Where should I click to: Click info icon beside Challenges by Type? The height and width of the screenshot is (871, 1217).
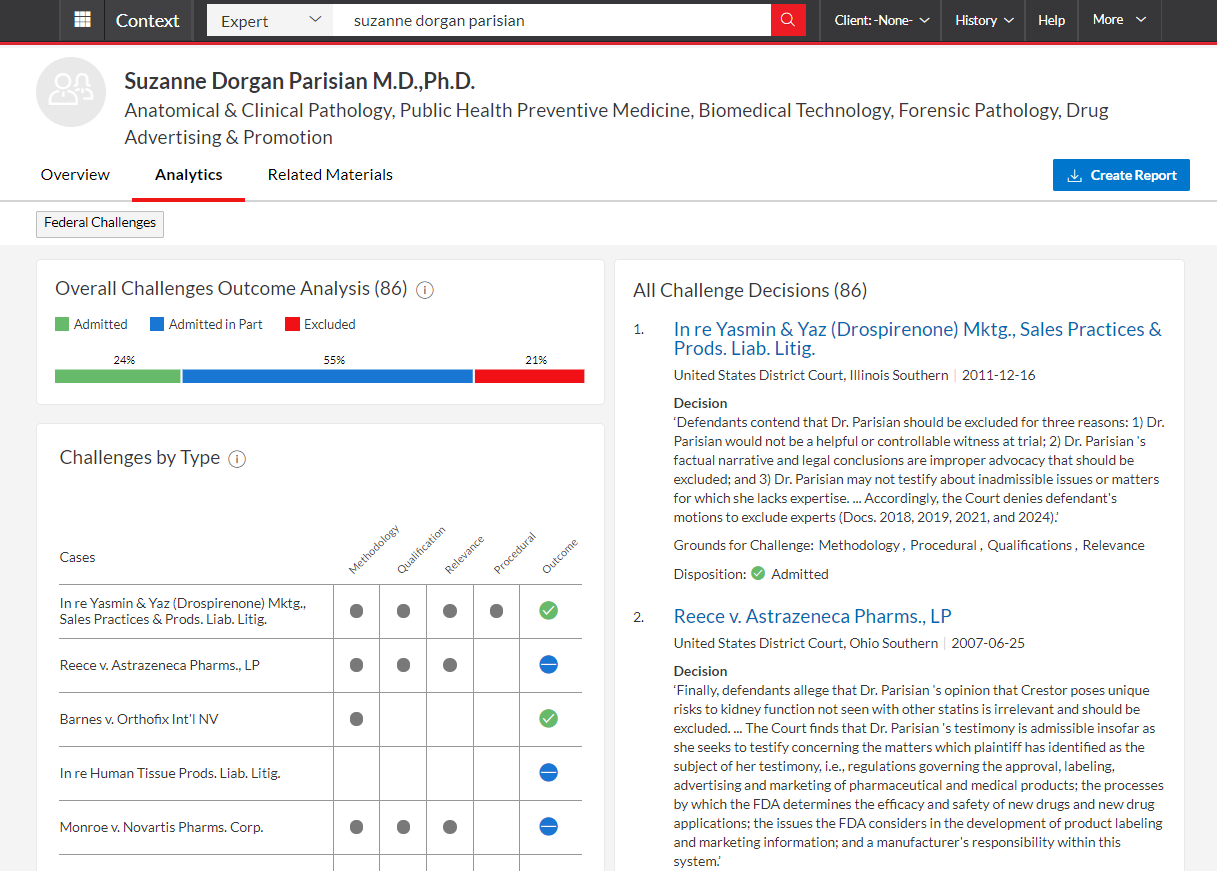click(237, 459)
